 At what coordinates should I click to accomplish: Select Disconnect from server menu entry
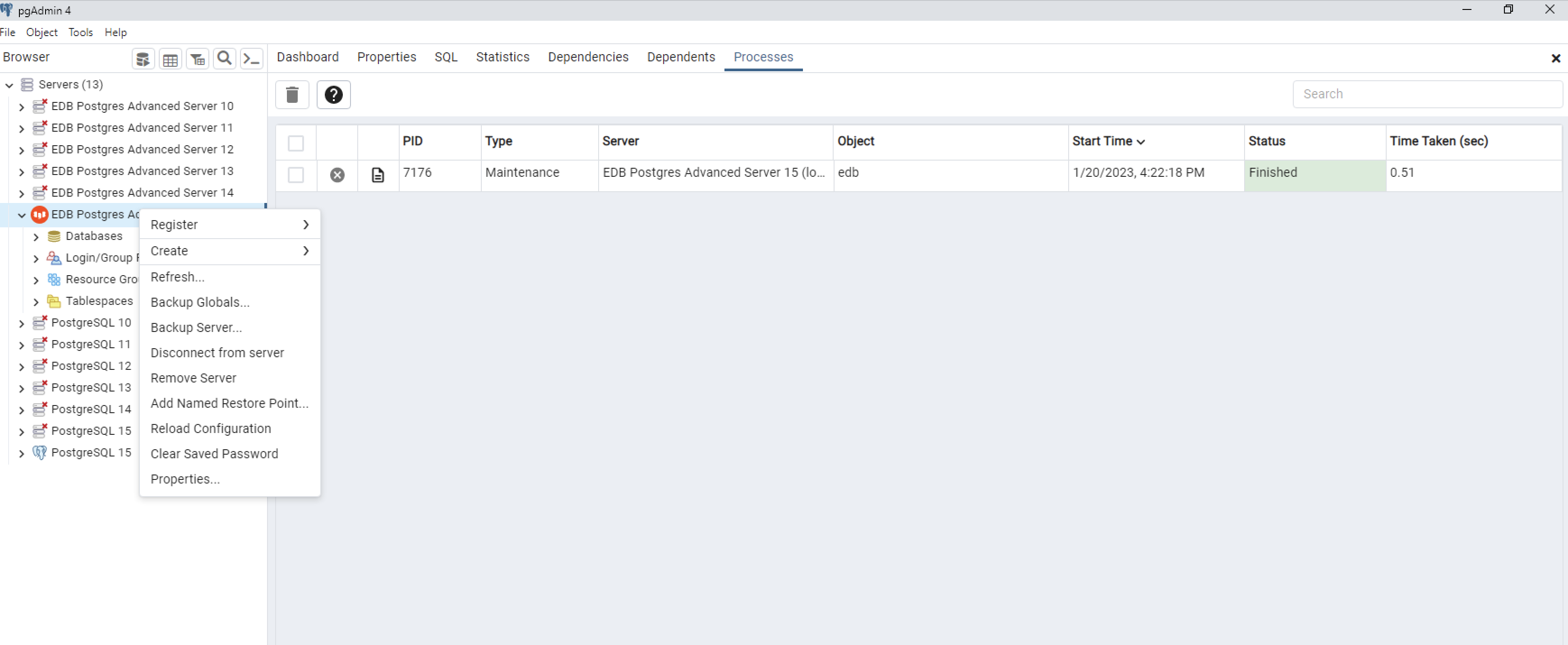(x=217, y=353)
